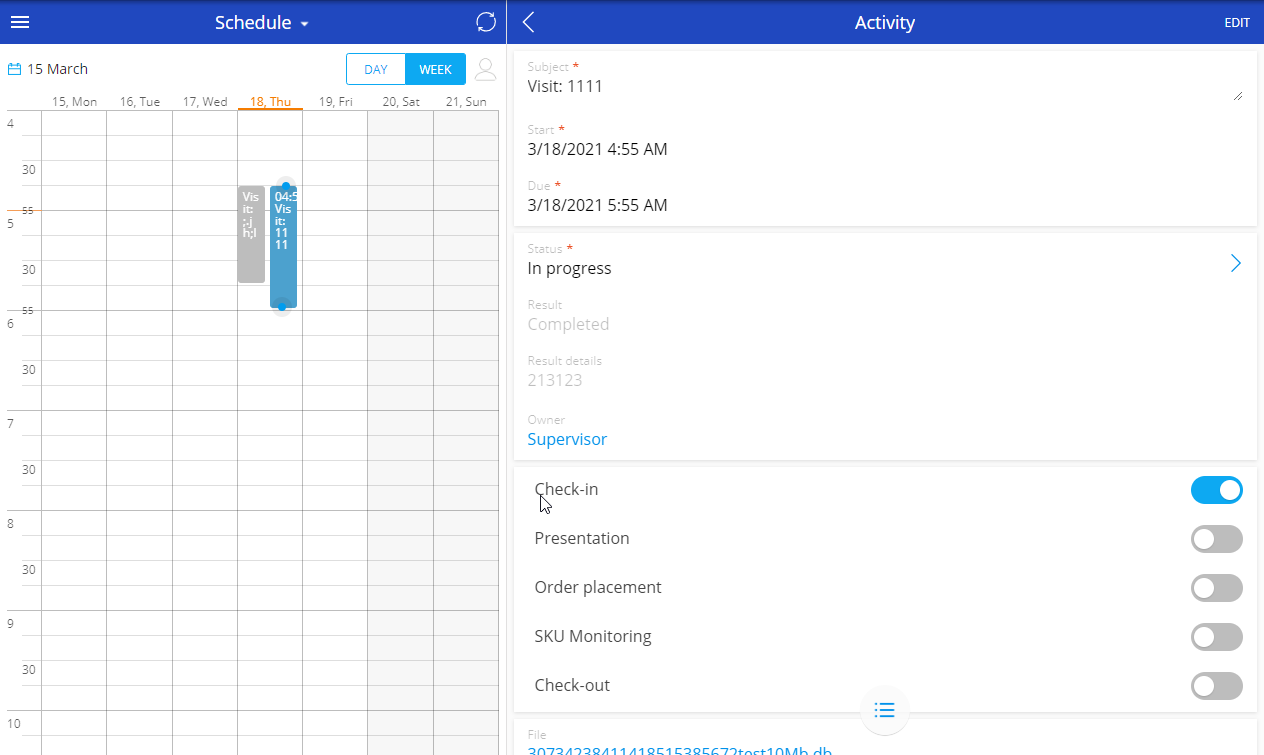Select the gray Visit calendar event
This screenshot has width=1264, height=755.
[251, 234]
